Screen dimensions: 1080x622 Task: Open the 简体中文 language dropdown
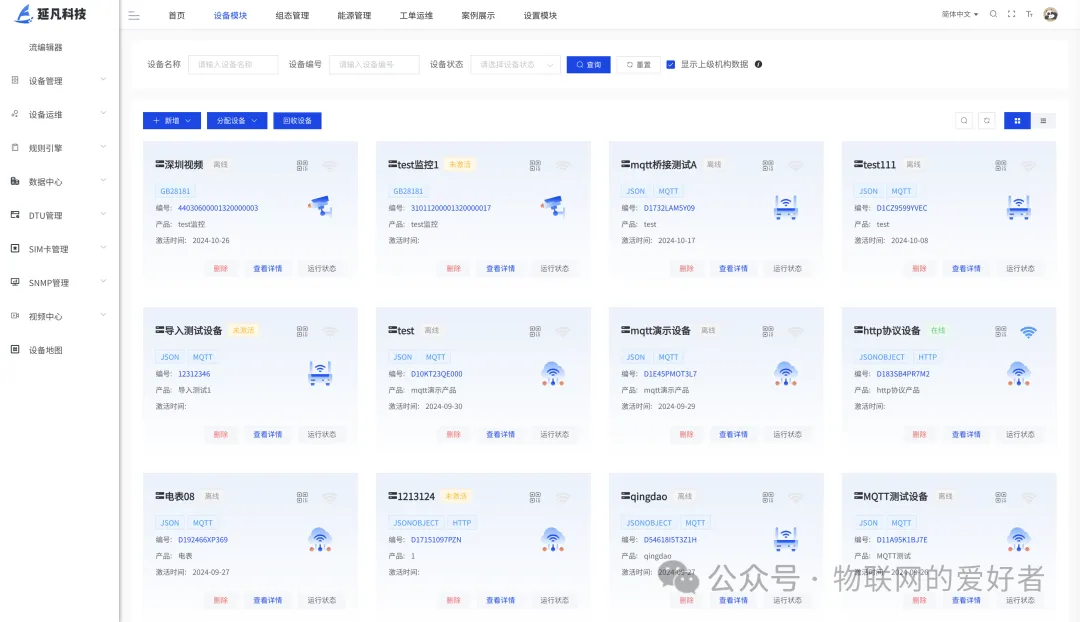[x=959, y=14]
